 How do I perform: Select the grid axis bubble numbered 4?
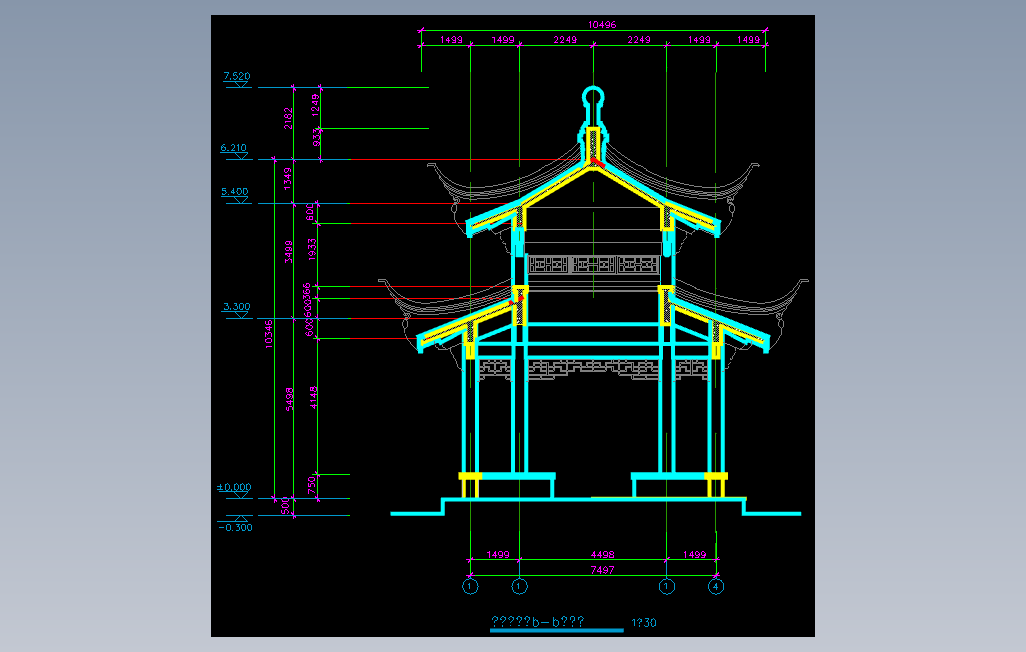[x=716, y=587]
